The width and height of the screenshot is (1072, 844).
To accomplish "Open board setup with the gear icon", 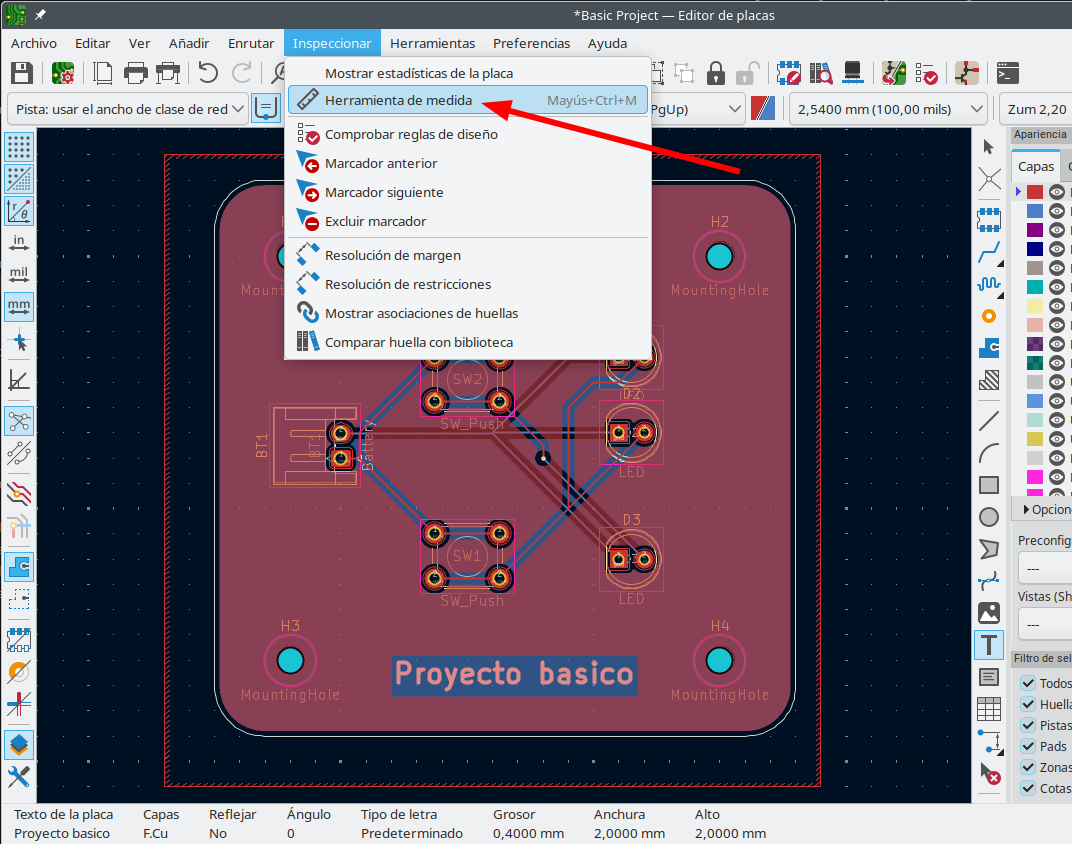I will tap(64, 73).
